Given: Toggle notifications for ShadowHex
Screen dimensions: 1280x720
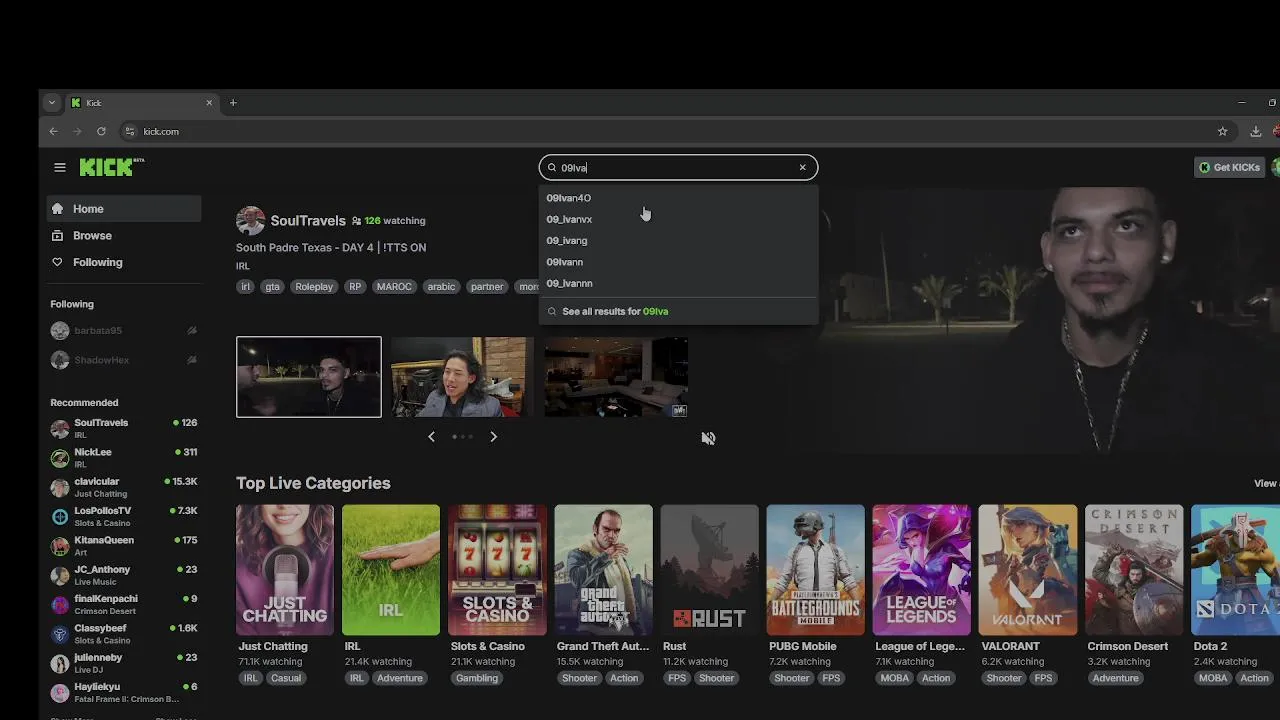Looking at the screenshot, I should [x=192, y=360].
